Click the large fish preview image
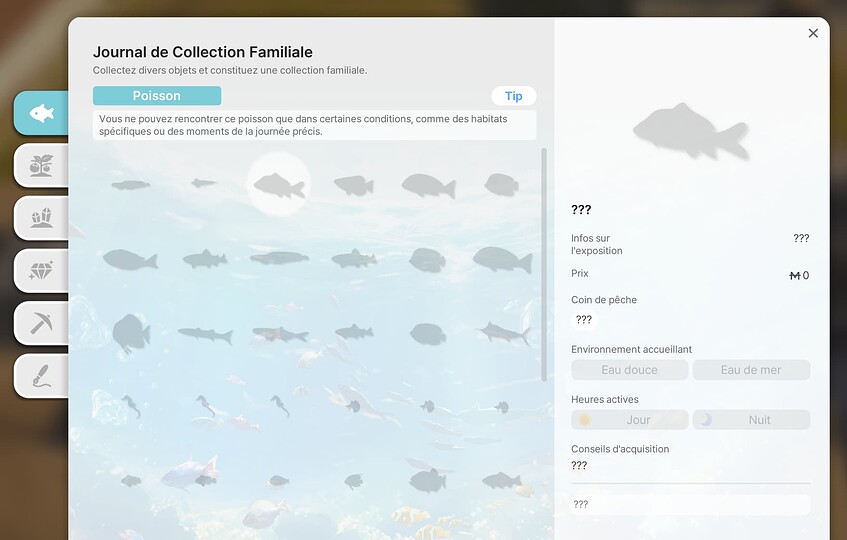Viewport: 847px width, 540px height. (x=691, y=130)
